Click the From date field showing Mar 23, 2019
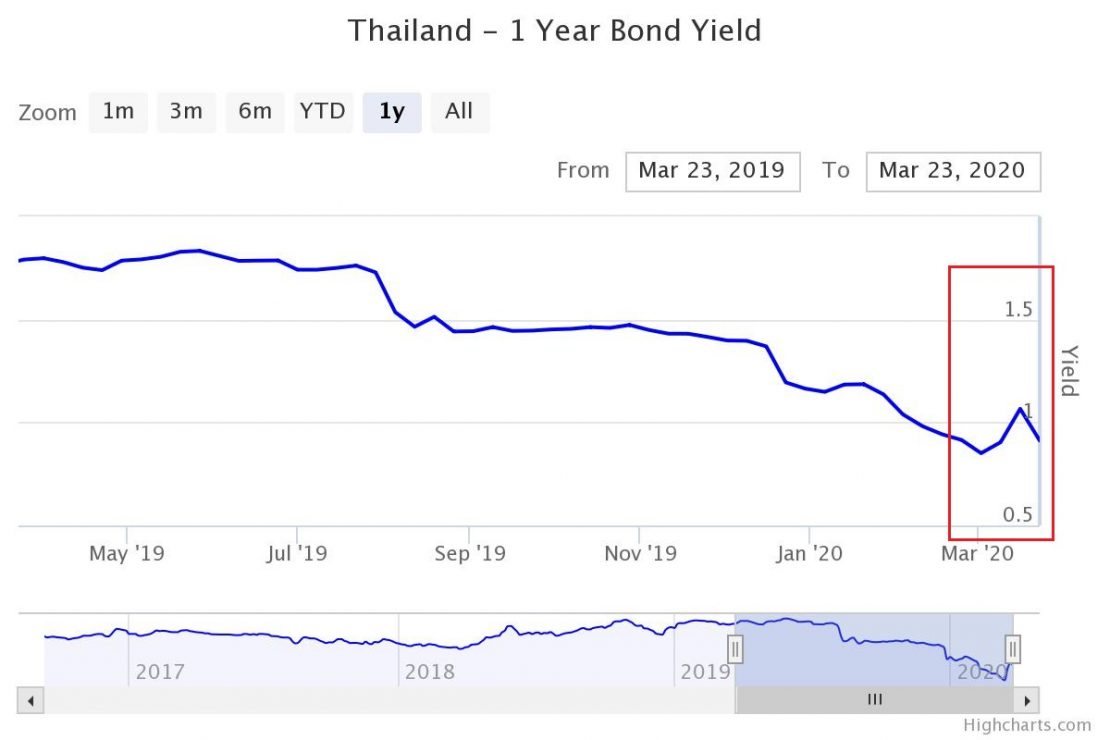The height and width of the screenshot is (740, 1110). tap(712, 171)
